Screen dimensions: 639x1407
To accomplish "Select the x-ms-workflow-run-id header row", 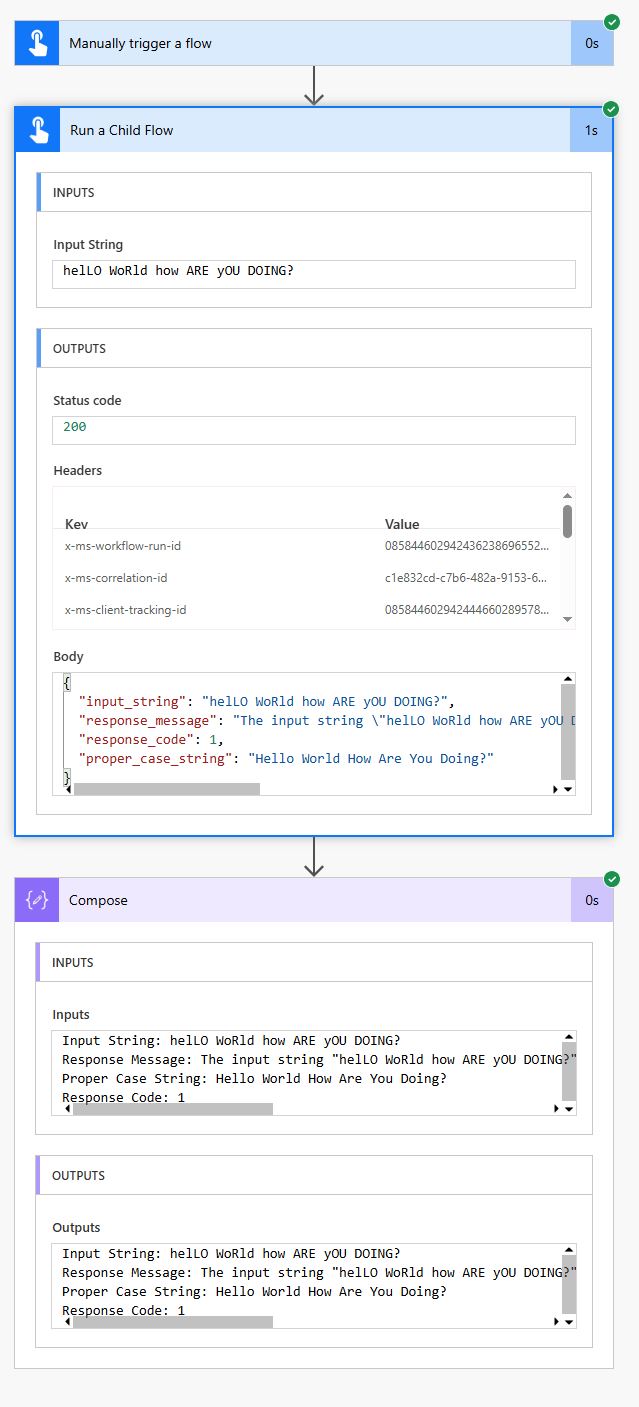I will (x=307, y=546).
